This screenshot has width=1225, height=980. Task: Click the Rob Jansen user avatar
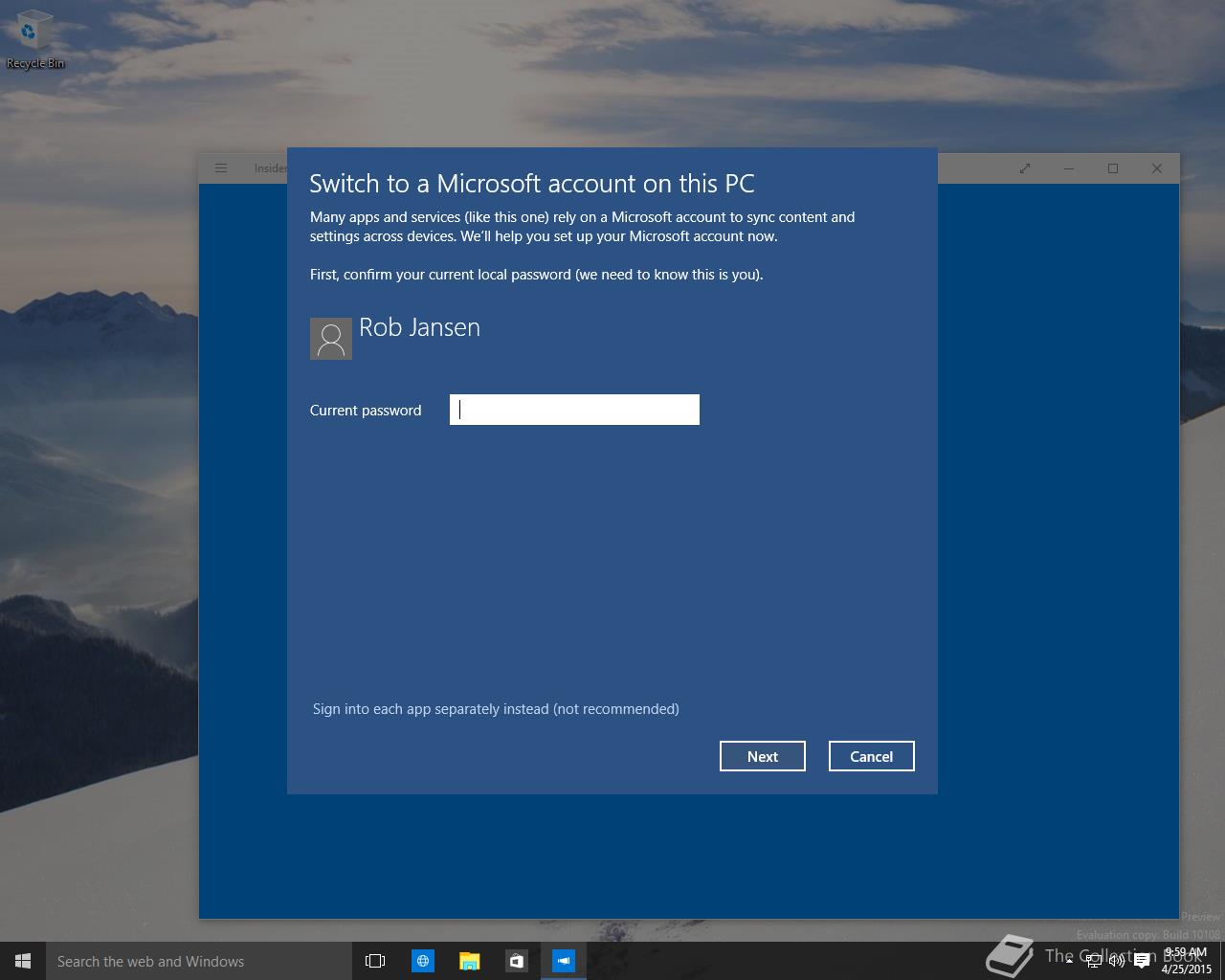(331, 339)
